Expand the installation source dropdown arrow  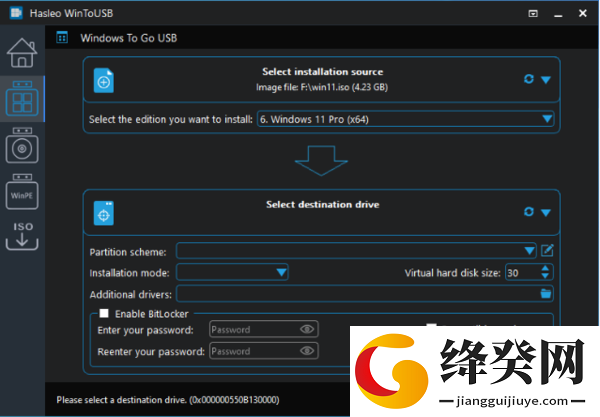[546, 80]
